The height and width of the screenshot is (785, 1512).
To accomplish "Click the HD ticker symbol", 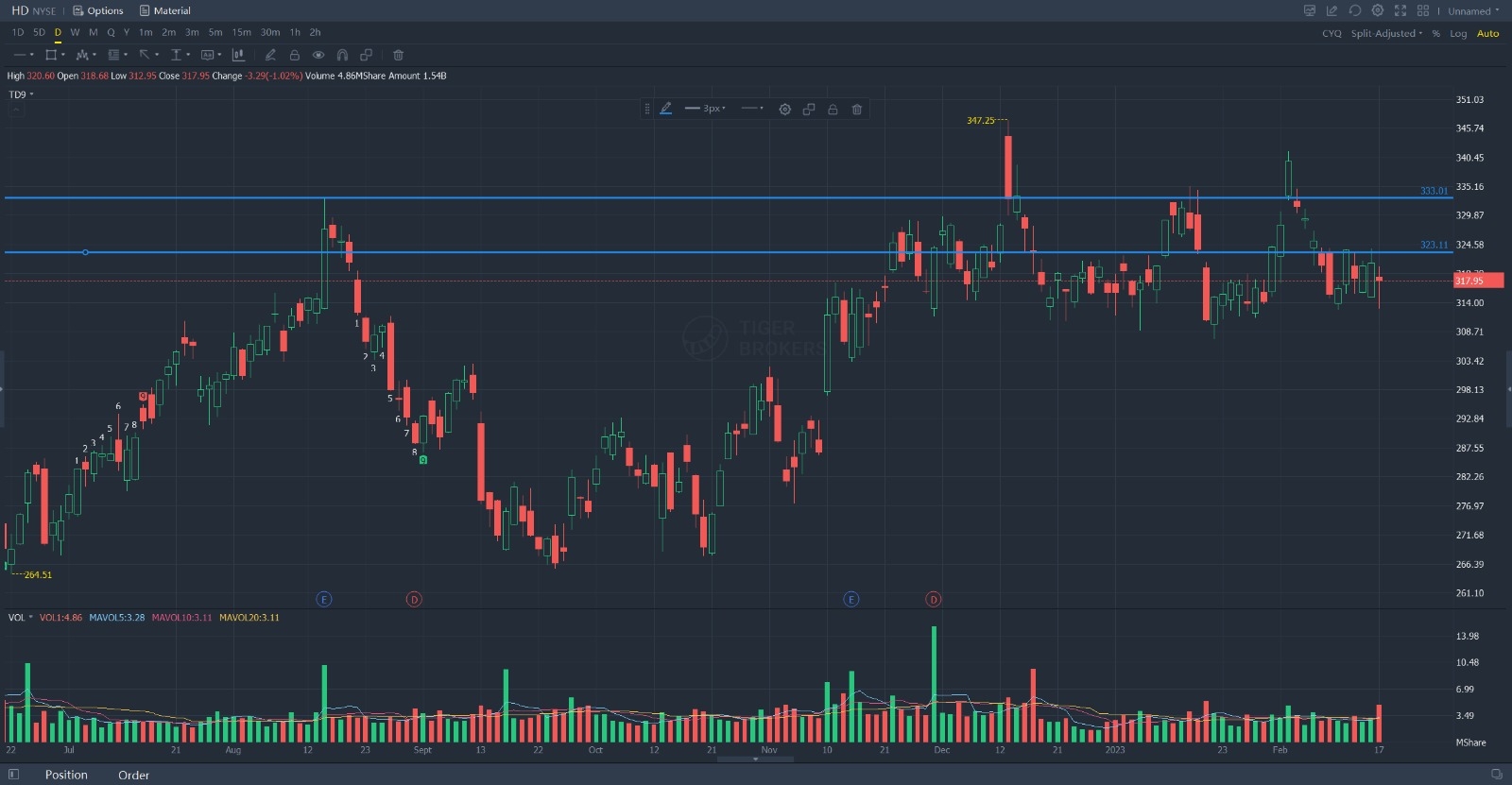I will coord(20,10).
